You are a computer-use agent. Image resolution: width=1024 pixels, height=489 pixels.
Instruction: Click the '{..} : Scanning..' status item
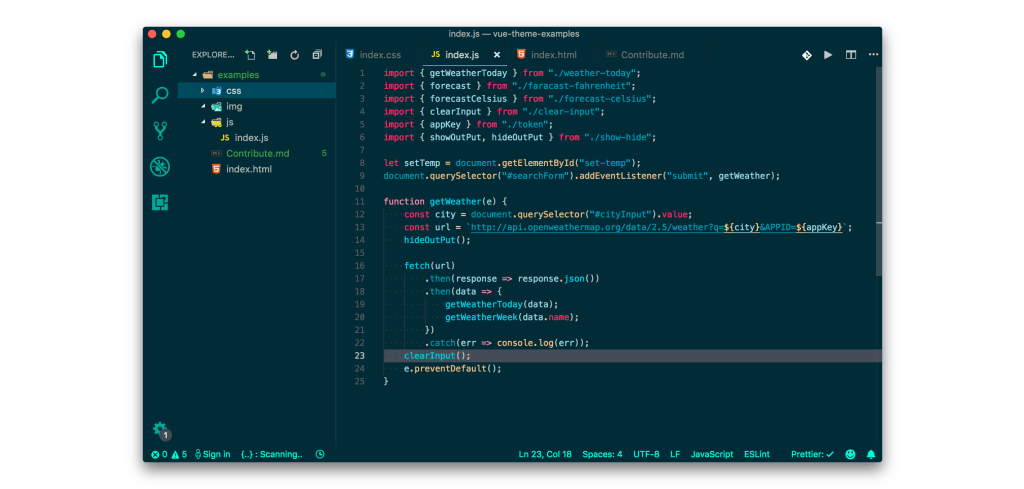(x=272, y=454)
